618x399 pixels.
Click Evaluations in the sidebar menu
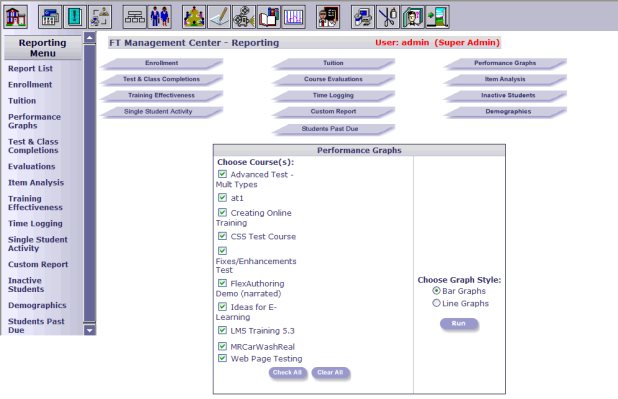tap(32, 166)
